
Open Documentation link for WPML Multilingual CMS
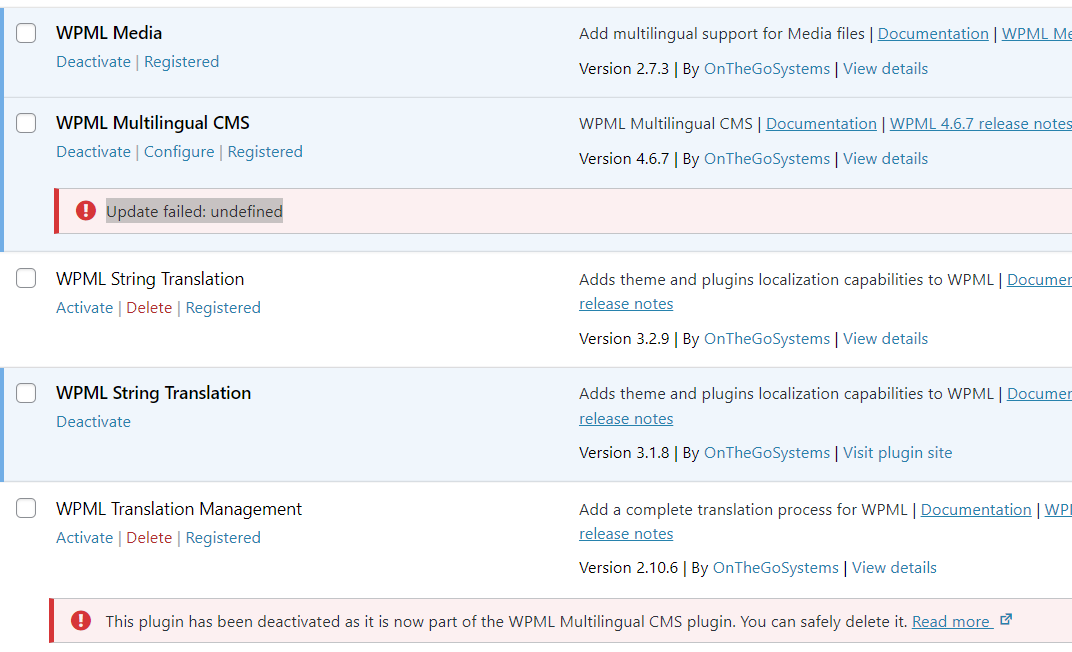[820, 124]
